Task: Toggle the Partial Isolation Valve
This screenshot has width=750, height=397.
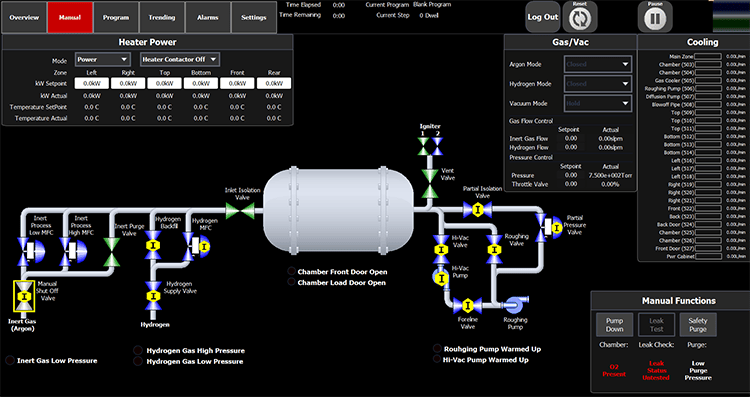Action: (x=477, y=210)
